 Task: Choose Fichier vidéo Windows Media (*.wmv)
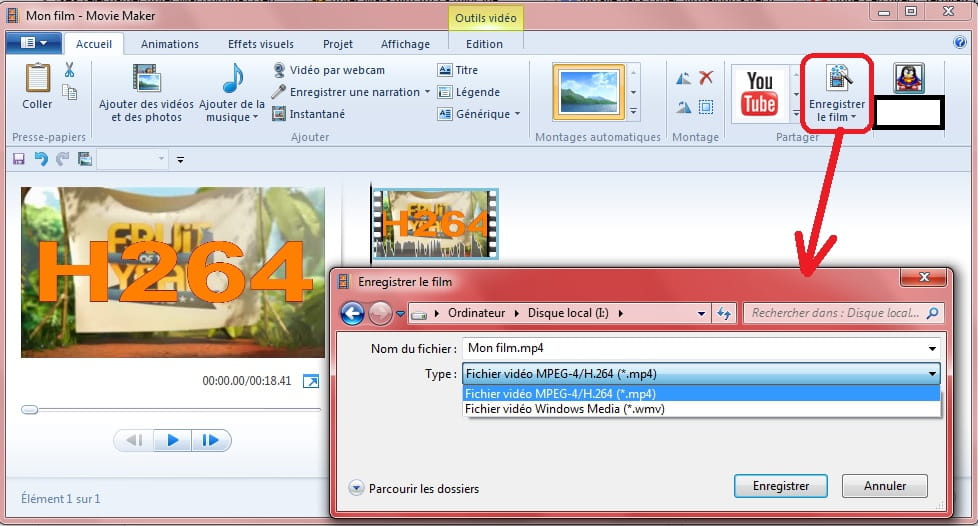[701, 409]
